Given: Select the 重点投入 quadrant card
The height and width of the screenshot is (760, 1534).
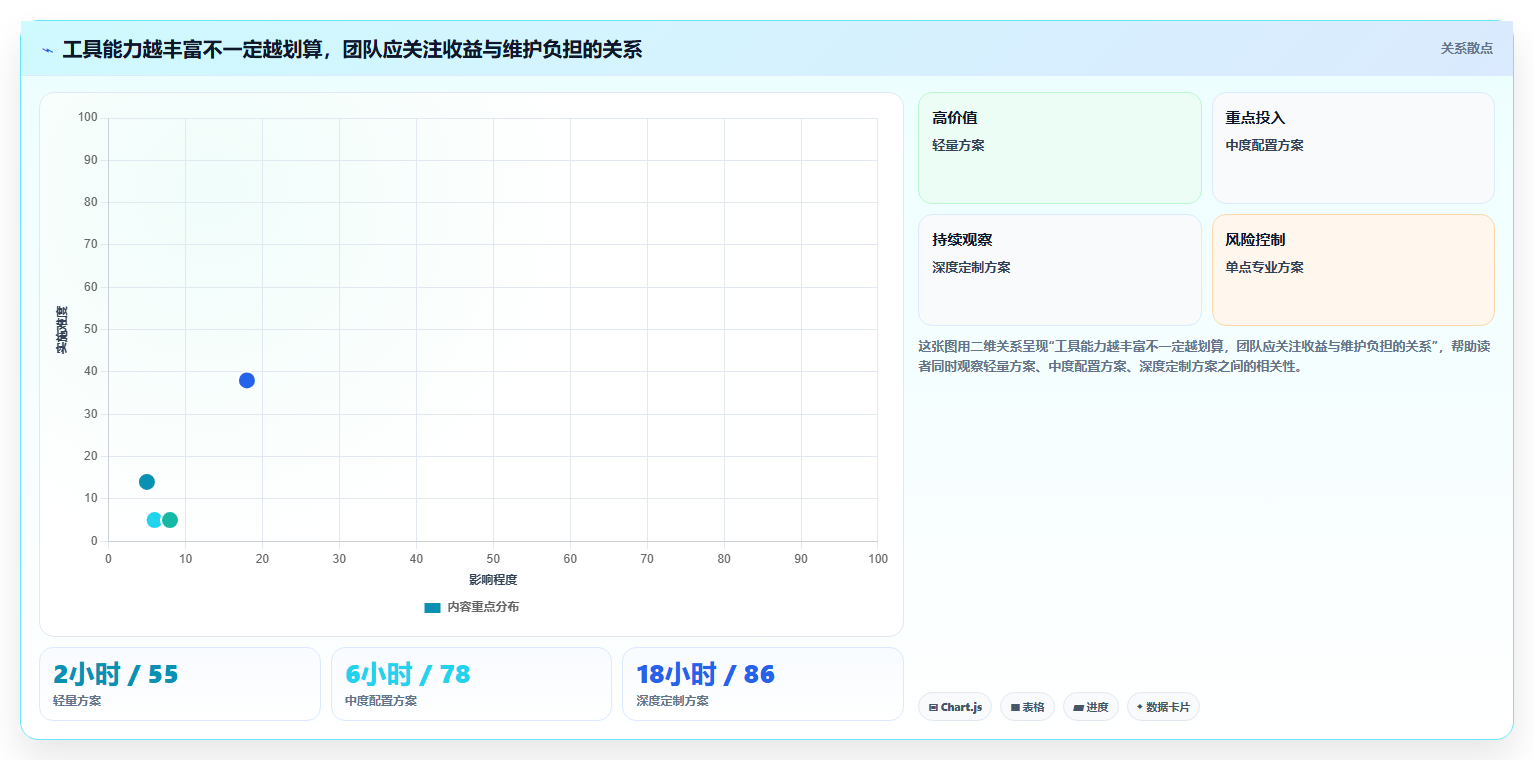Looking at the screenshot, I should (1353, 148).
